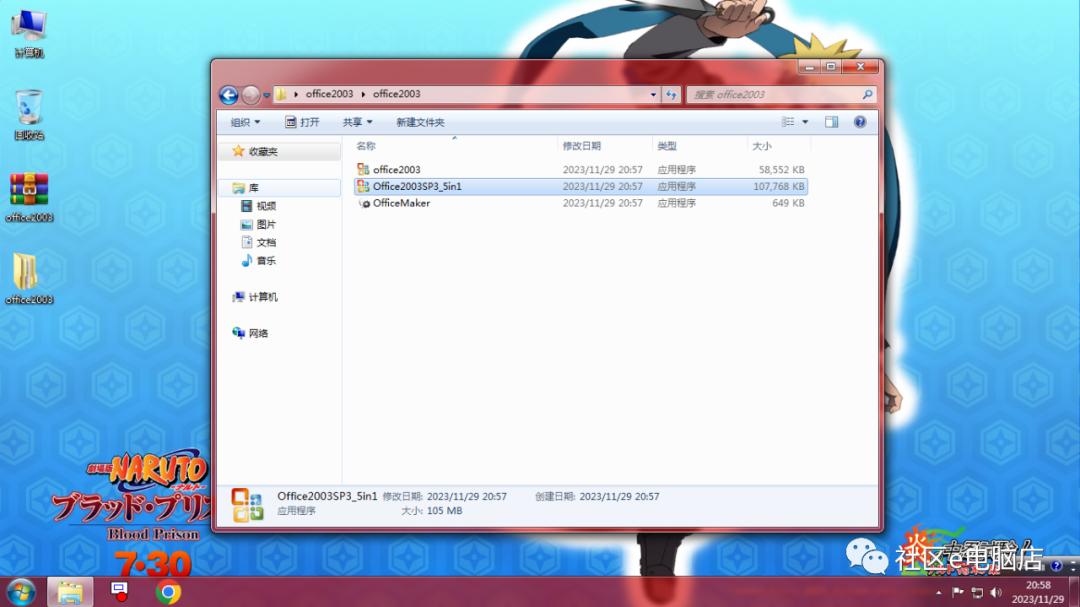Expand the 共享 (Share) dropdown
The height and width of the screenshot is (607, 1080).
(x=357, y=121)
